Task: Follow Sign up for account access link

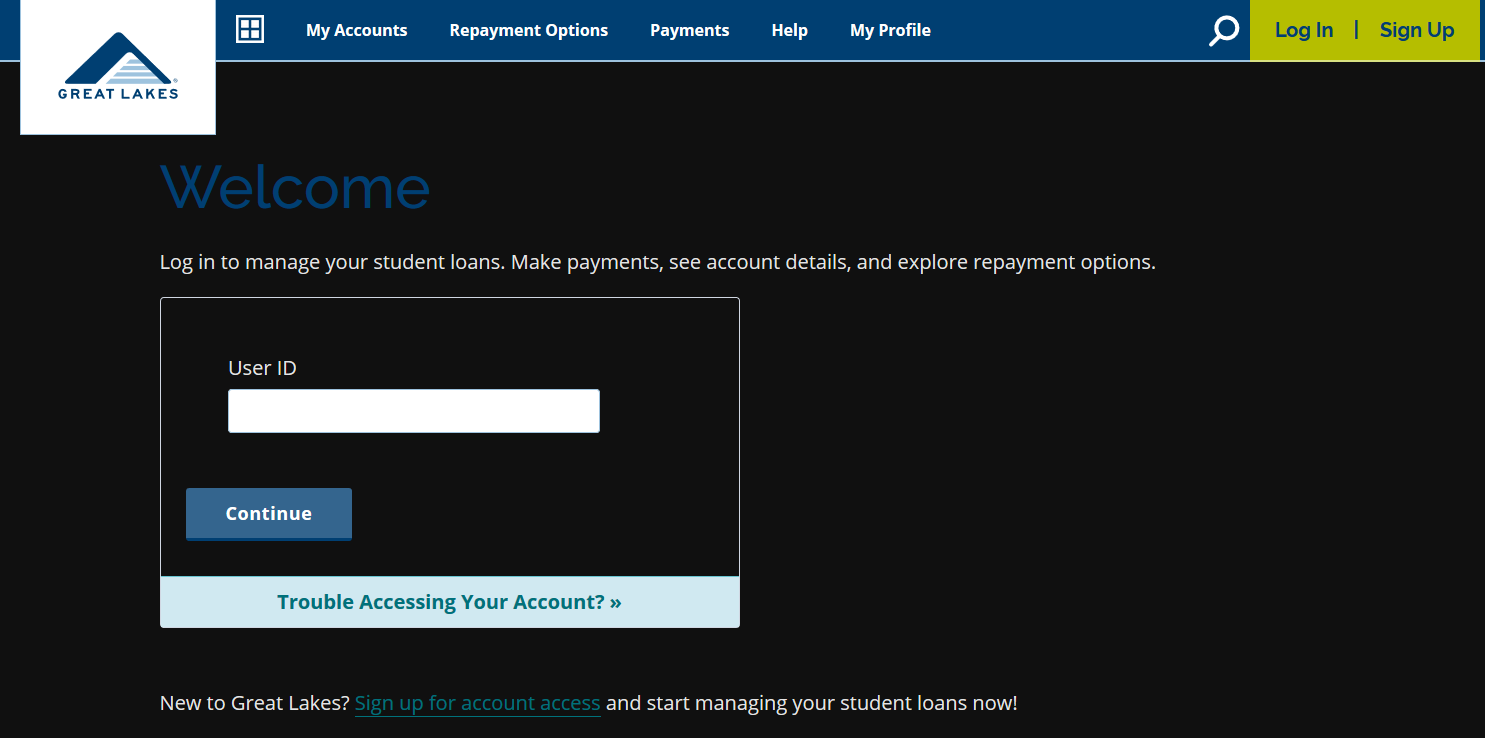Action: coord(478,703)
